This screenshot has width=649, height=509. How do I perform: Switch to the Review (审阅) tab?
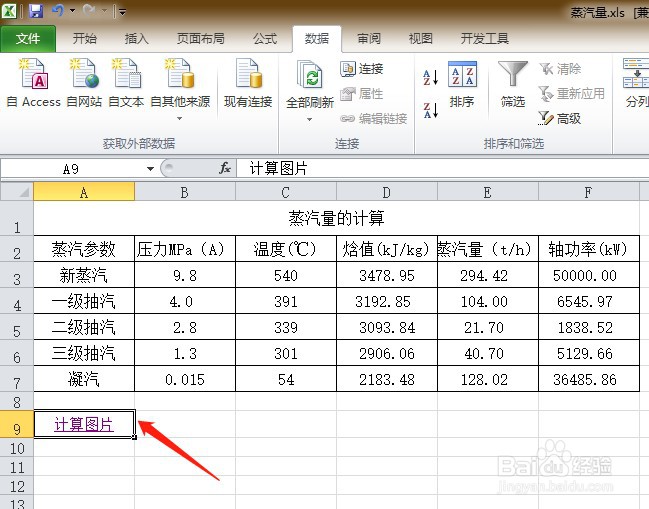pos(369,39)
